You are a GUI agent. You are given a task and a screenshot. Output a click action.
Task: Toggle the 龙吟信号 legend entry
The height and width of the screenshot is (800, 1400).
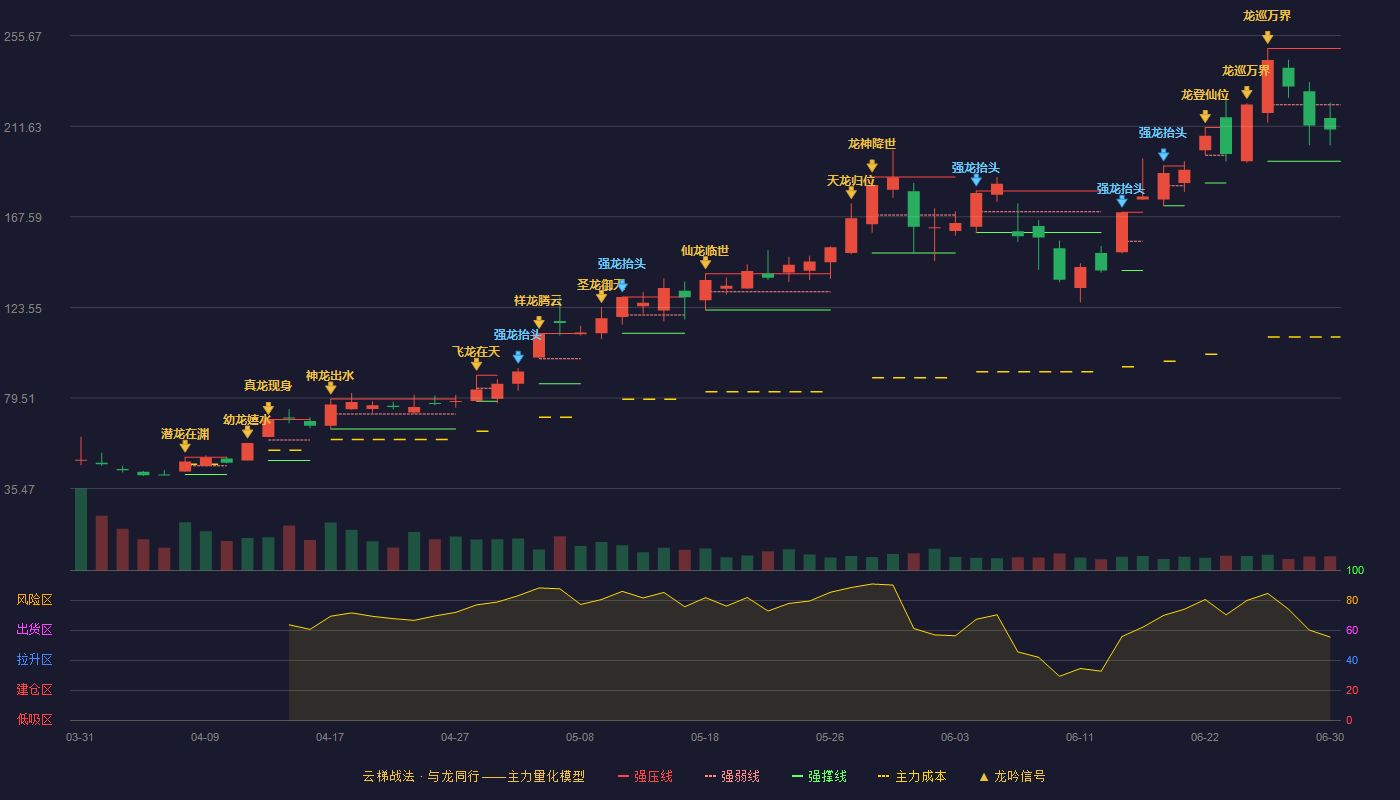[1012, 776]
